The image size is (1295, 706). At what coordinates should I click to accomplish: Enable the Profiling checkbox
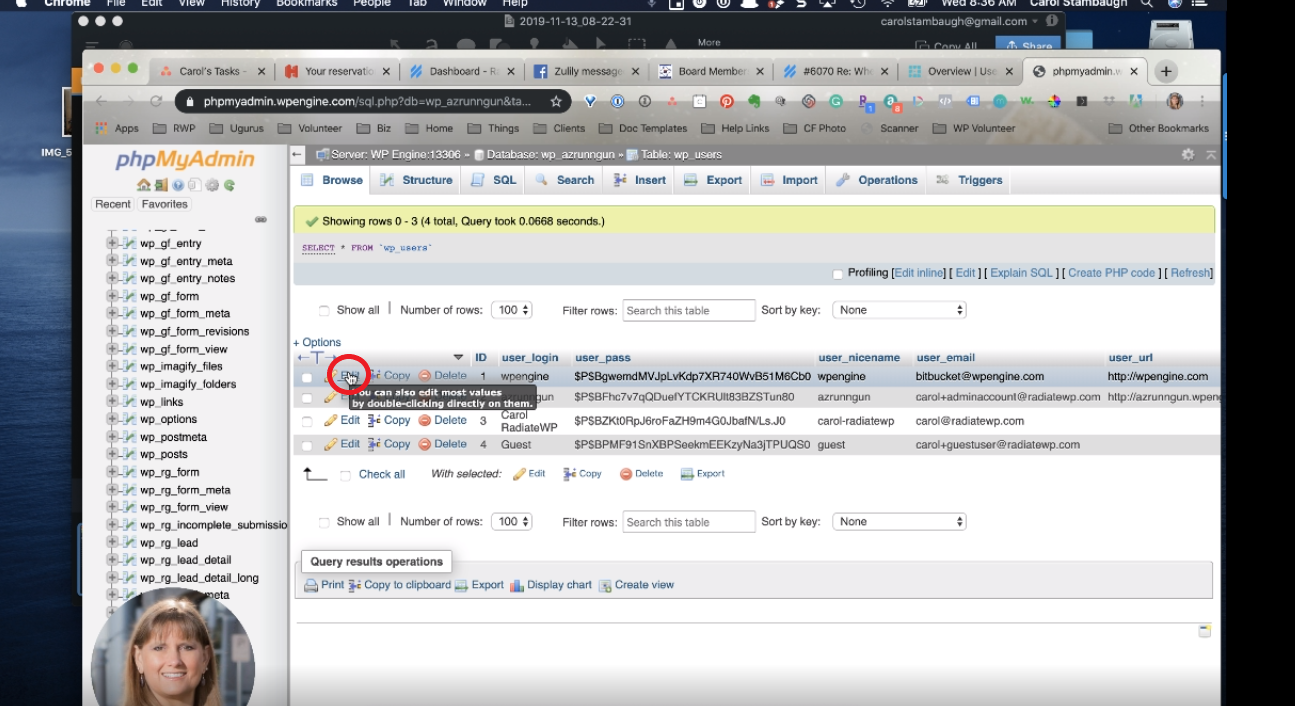click(x=838, y=274)
